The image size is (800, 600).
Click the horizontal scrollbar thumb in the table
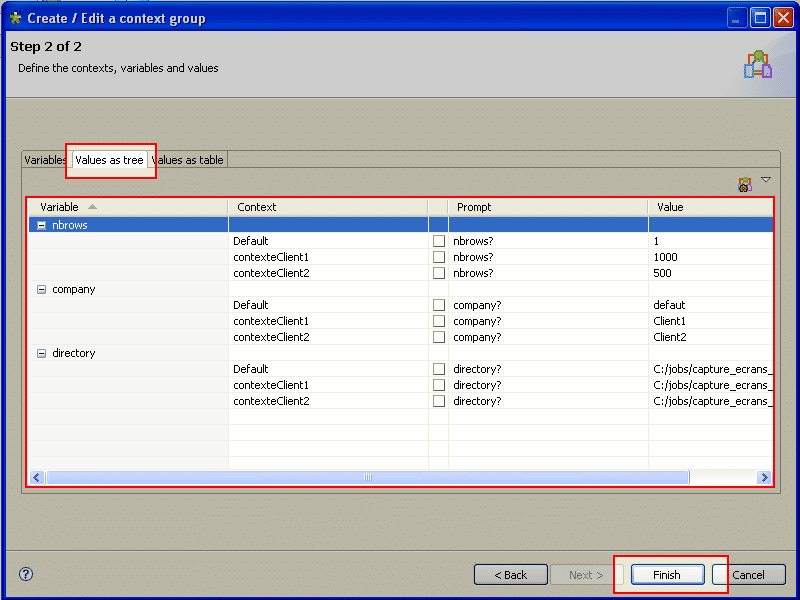coord(367,478)
